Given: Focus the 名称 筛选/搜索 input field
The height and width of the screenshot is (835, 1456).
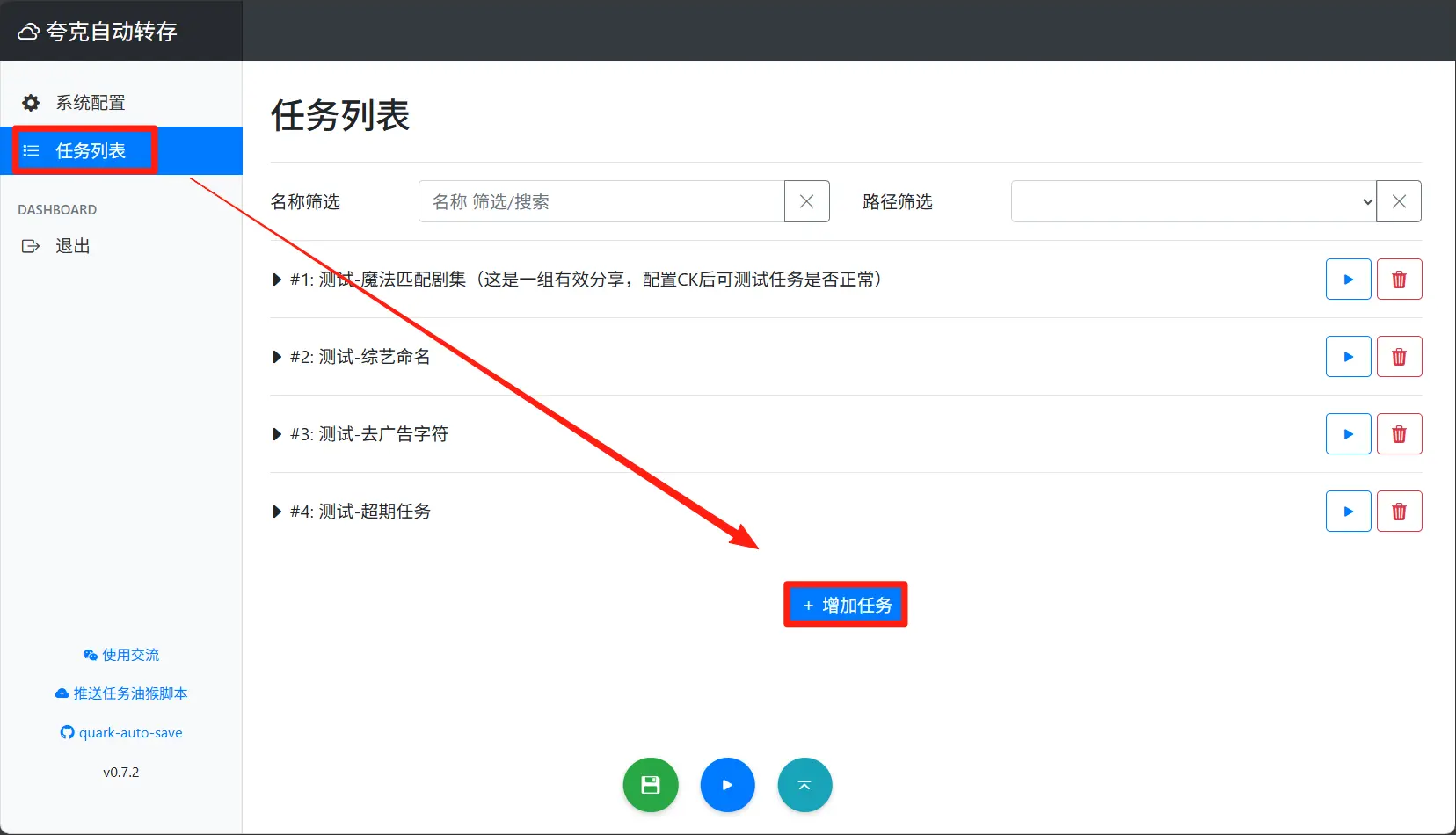Looking at the screenshot, I should [601, 201].
